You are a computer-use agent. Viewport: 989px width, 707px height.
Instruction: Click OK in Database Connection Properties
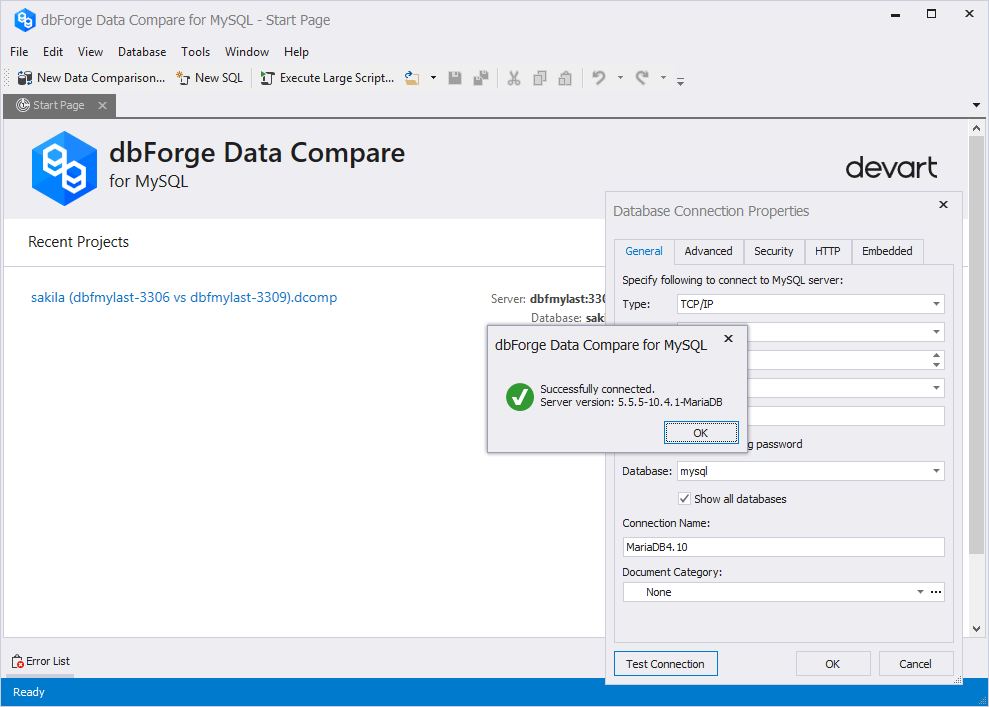[833, 663]
